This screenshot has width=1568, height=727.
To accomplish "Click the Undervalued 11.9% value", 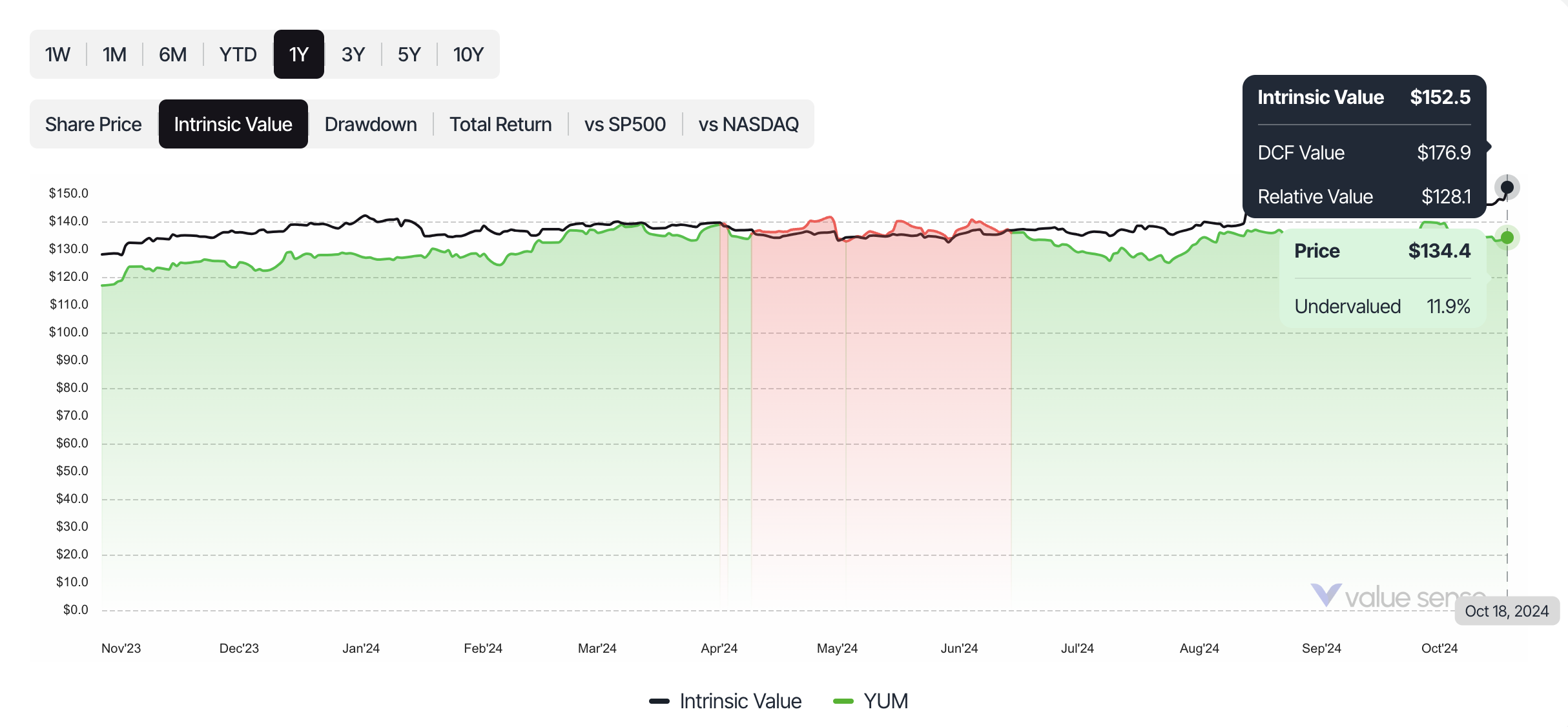I will click(x=1382, y=306).
